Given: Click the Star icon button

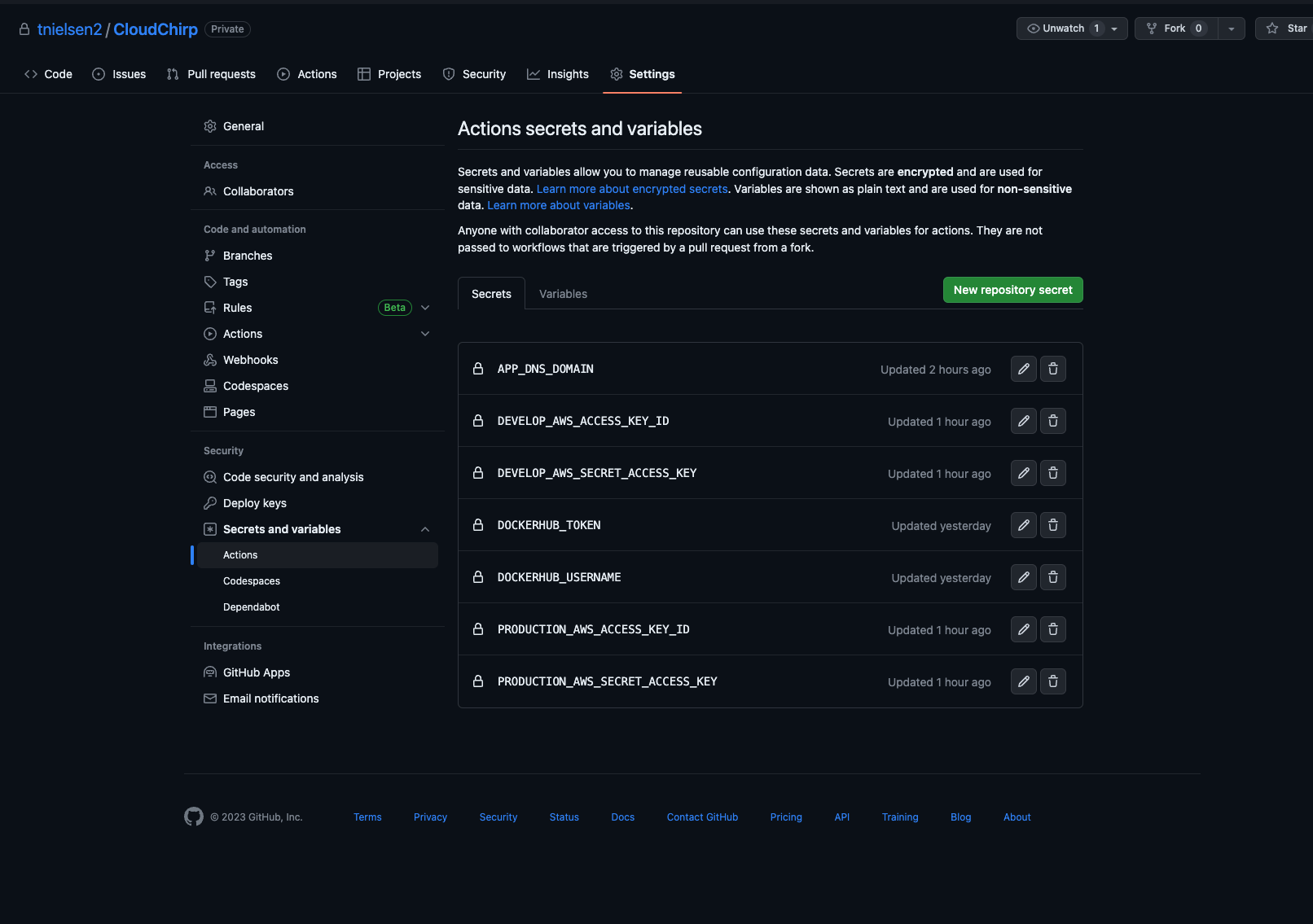Looking at the screenshot, I should 1285,28.
